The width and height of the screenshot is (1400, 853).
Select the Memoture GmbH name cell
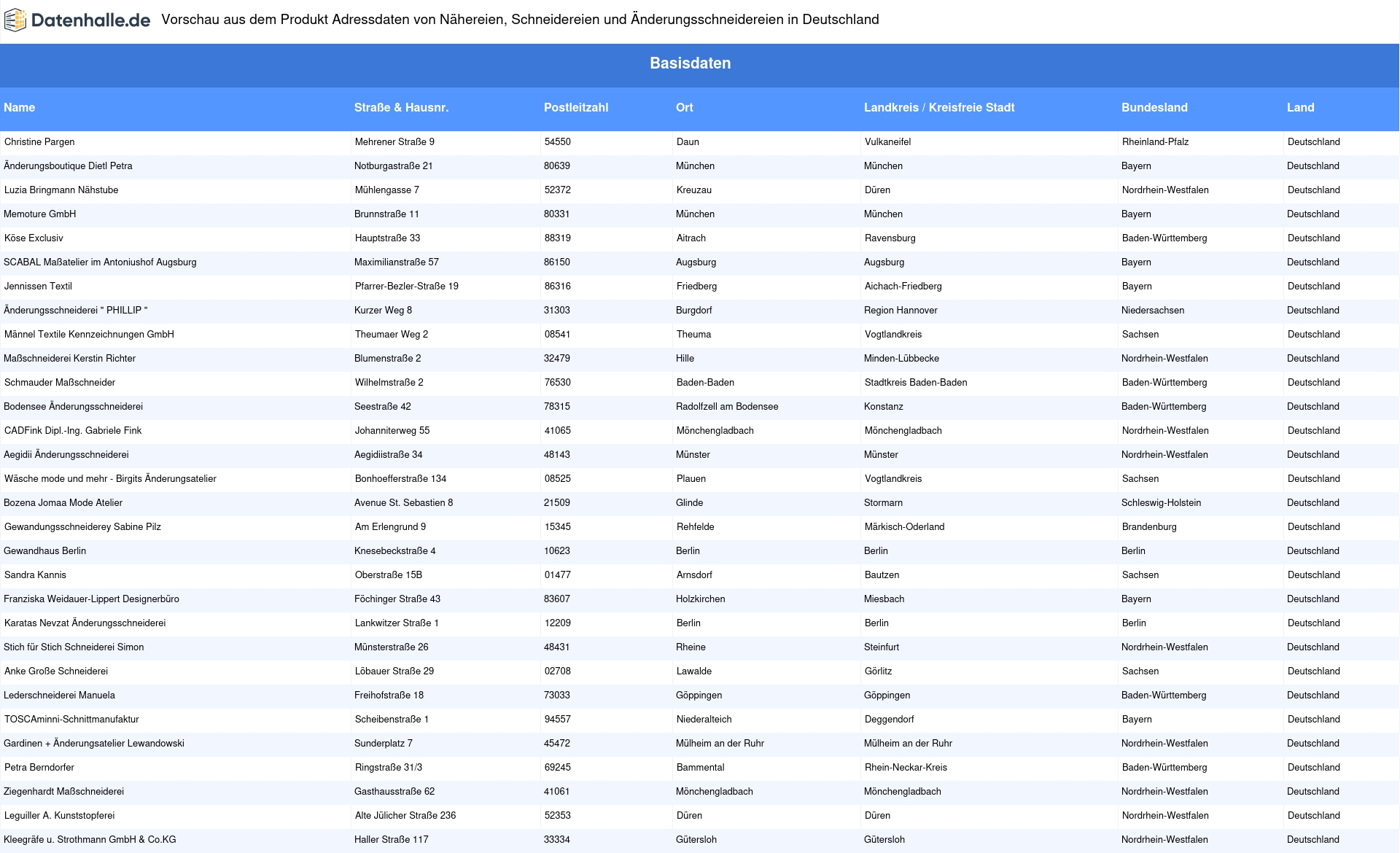[40, 214]
